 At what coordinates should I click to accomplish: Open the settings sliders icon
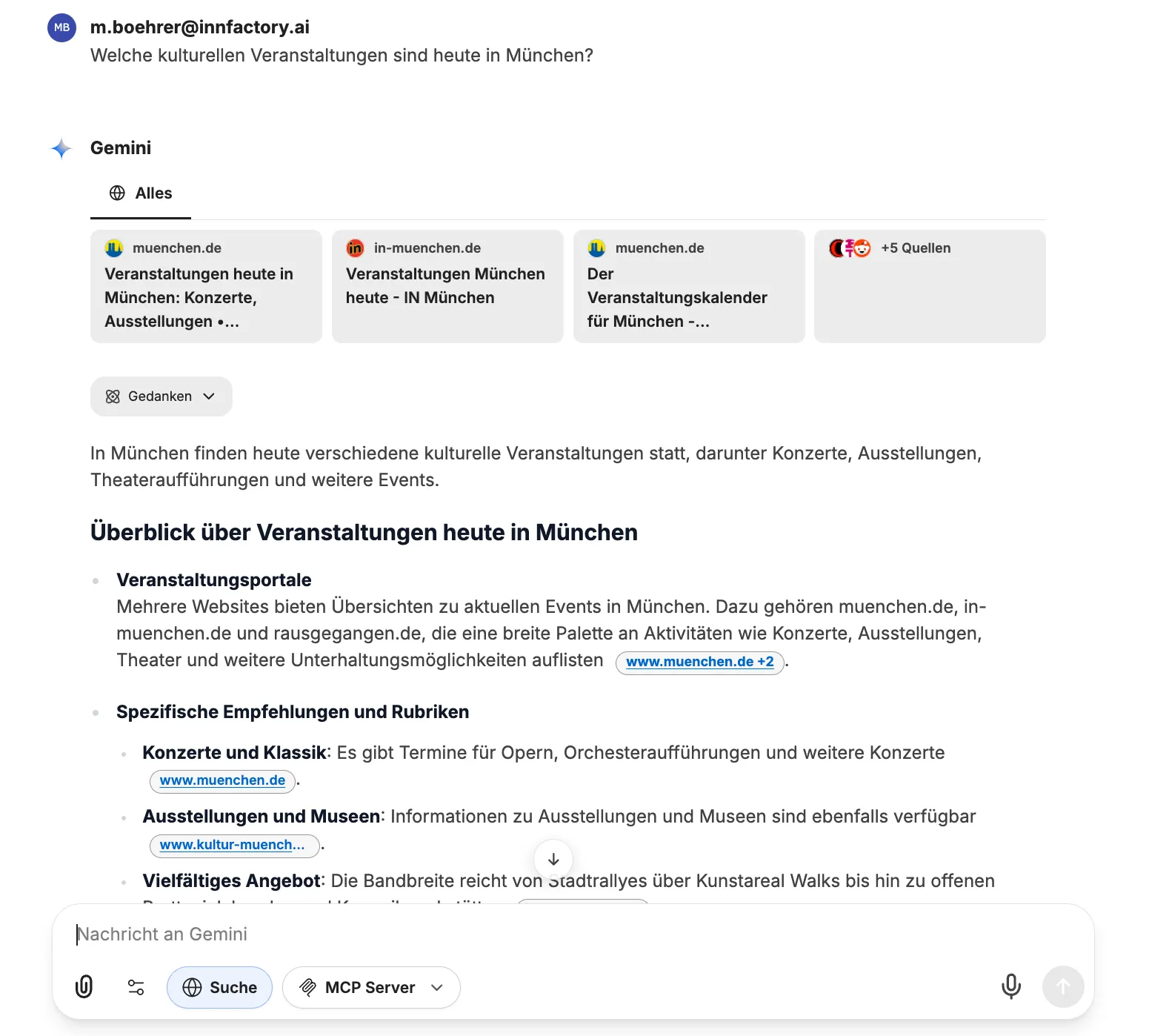click(136, 987)
